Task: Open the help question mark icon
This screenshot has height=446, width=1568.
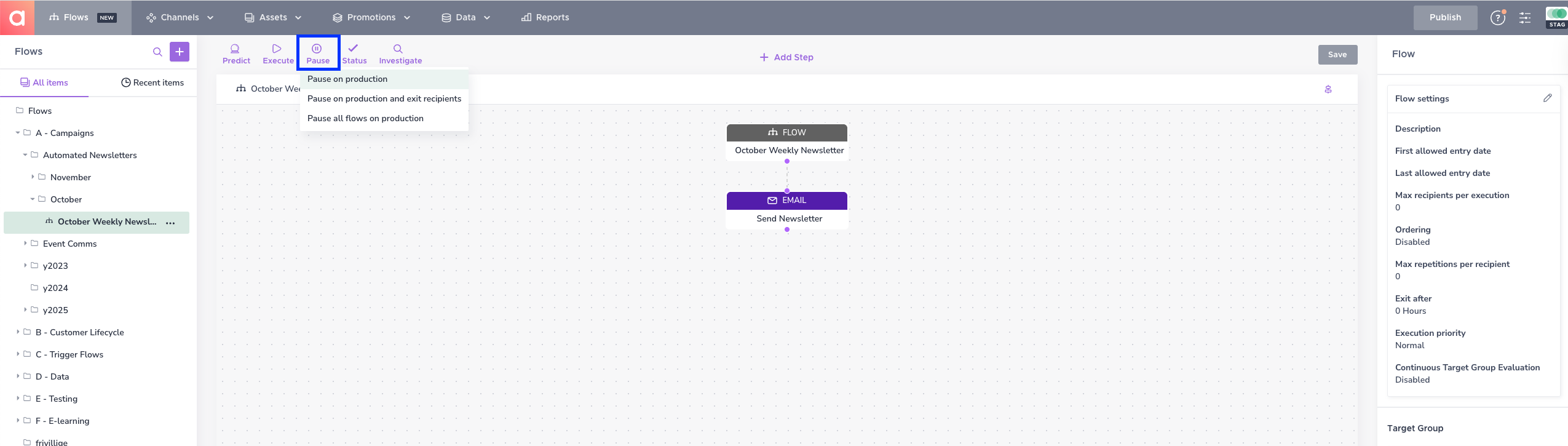Action: tap(1497, 17)
